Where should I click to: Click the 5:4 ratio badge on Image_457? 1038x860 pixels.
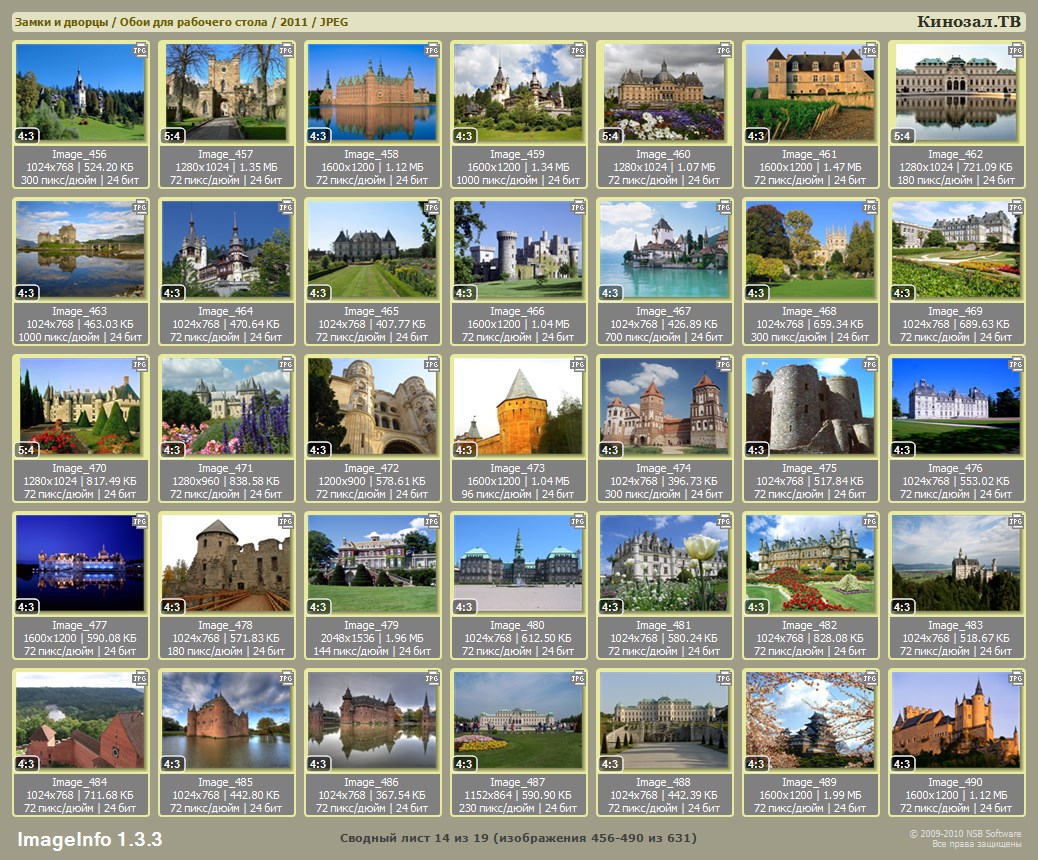click(172, 136)
